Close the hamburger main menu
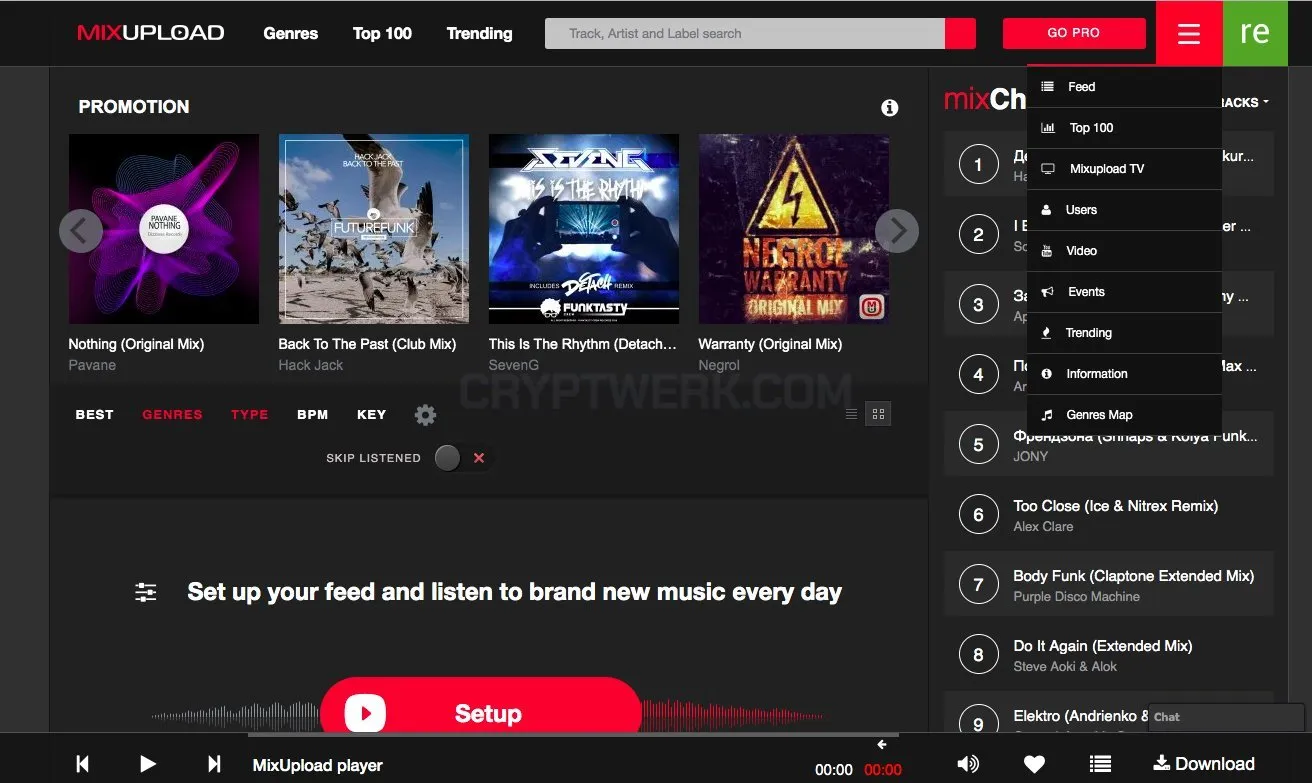 (x=1189, y=33)
